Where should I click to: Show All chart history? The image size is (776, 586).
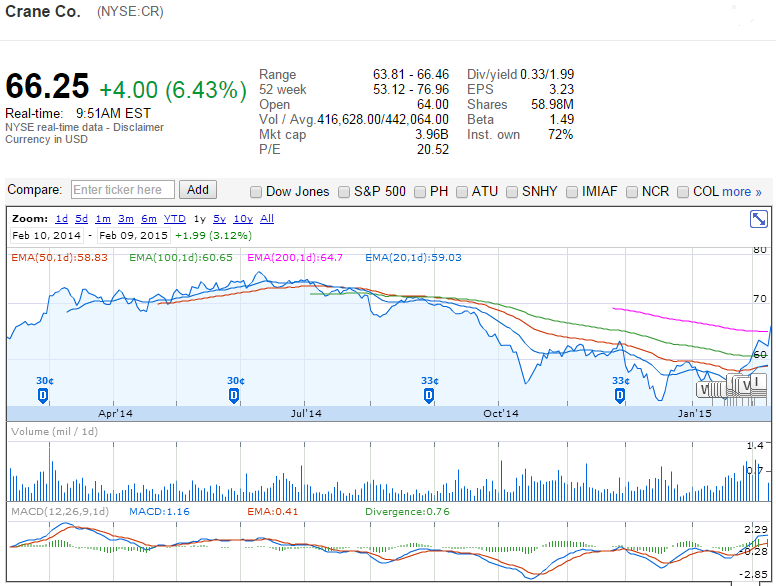pos(267,219)
